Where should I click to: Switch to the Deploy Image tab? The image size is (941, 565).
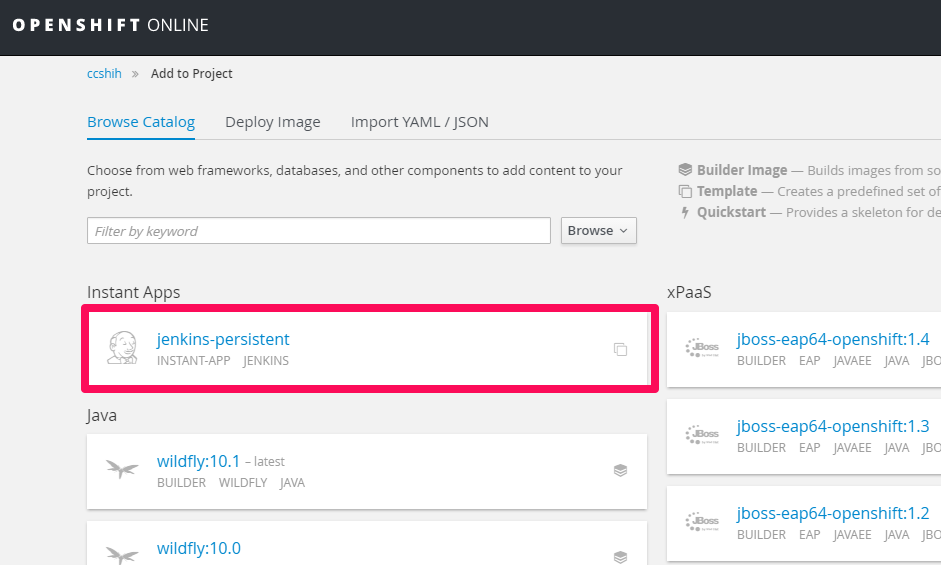[x=273, y=122]
